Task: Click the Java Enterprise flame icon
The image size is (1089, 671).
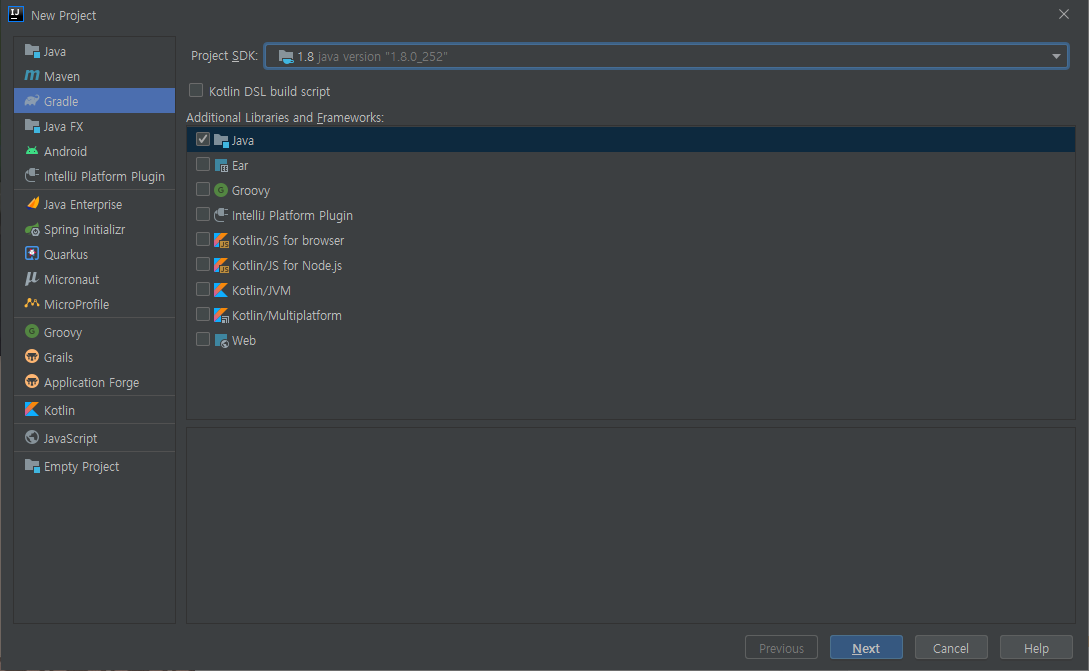Action: (32, 204)
